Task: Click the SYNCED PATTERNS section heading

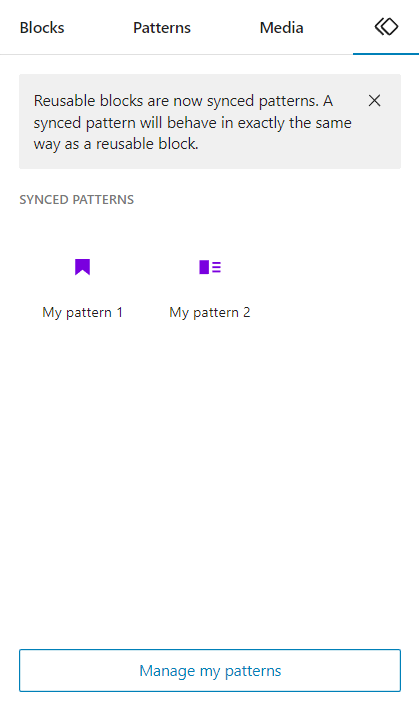Action: click(x=77, y=200)
